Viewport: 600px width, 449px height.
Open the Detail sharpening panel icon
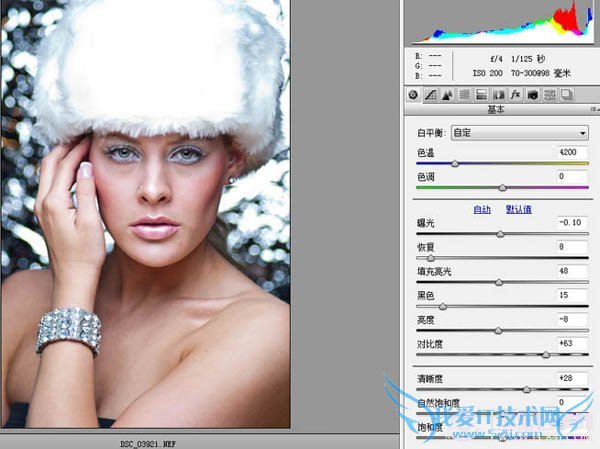[x=448, y=95]
